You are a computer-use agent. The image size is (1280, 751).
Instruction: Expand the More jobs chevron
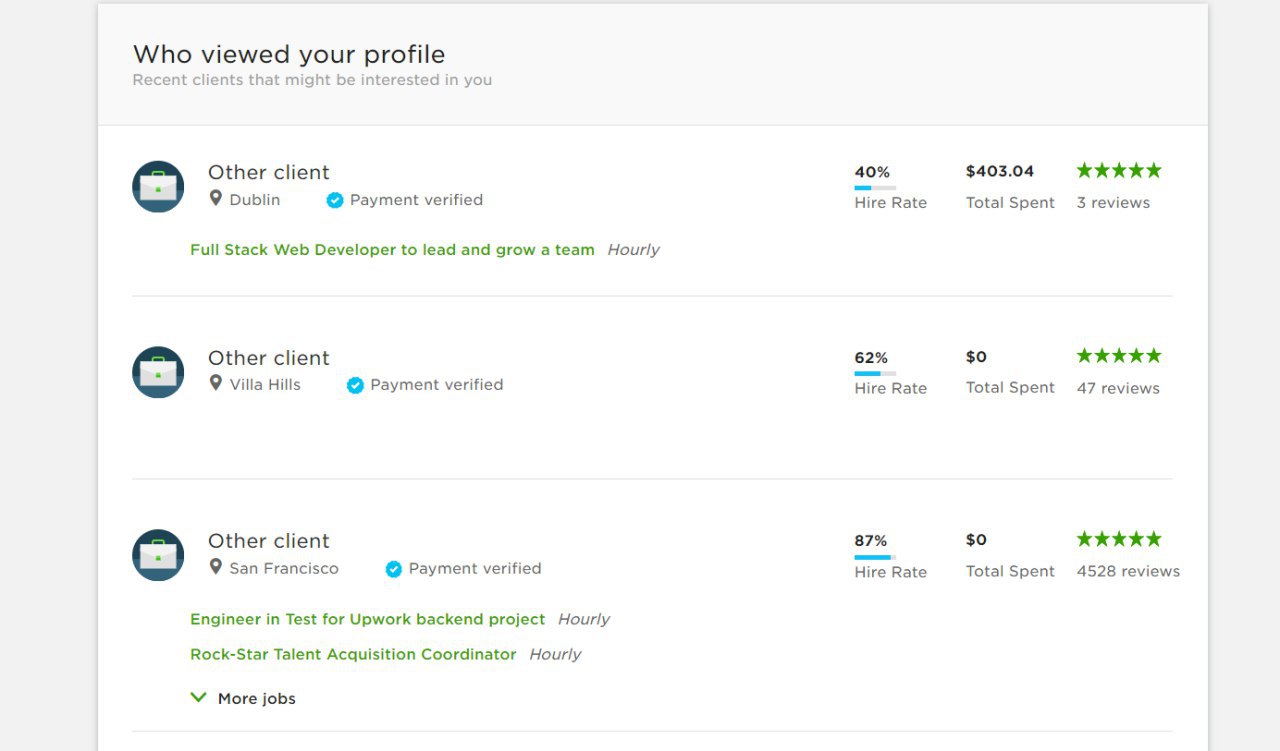click(198, 698)
